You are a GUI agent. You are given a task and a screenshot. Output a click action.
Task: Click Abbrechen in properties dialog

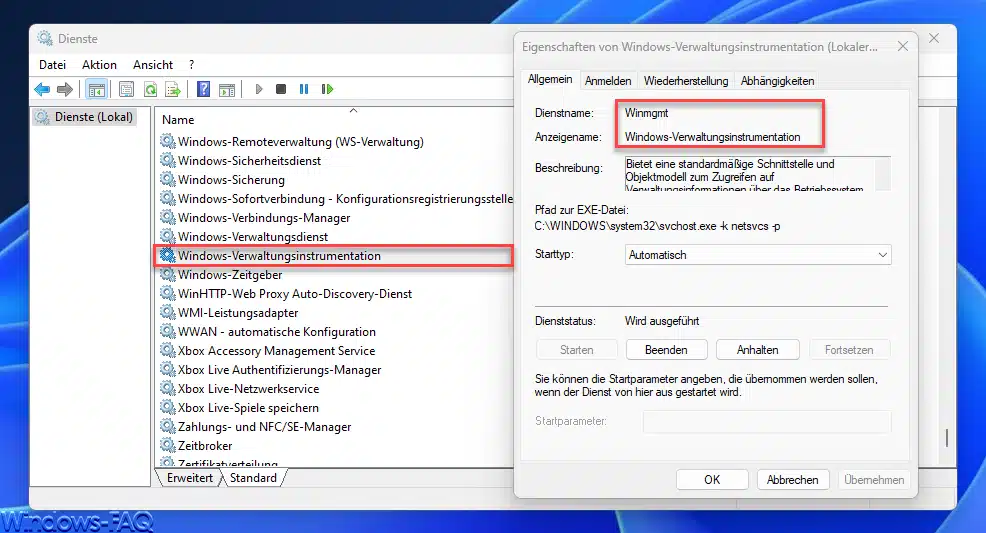pos(792,480)
